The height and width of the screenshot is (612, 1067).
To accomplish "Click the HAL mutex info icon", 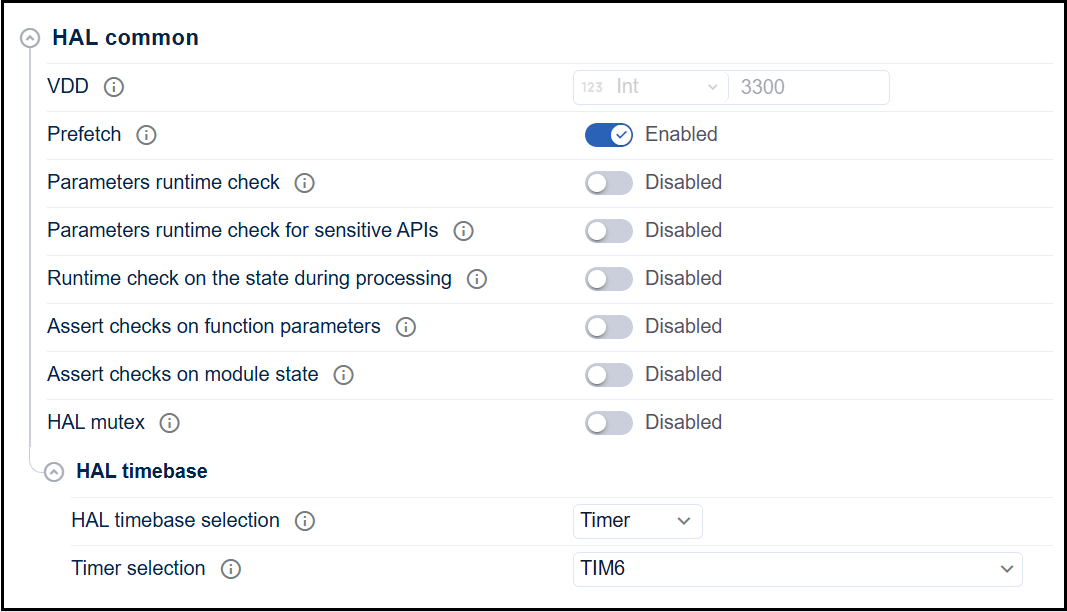I will tap(170, 423).
